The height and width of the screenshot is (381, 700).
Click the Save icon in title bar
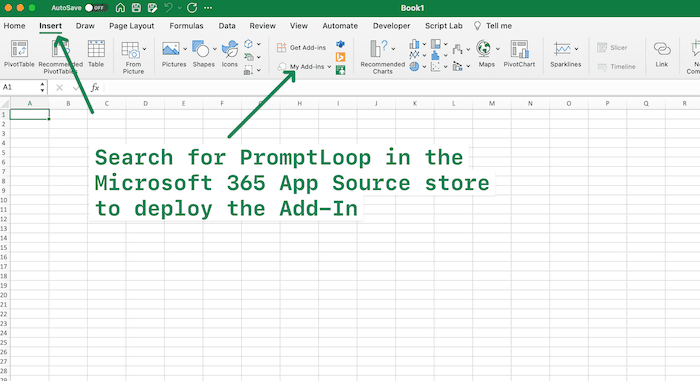(136, 8)
